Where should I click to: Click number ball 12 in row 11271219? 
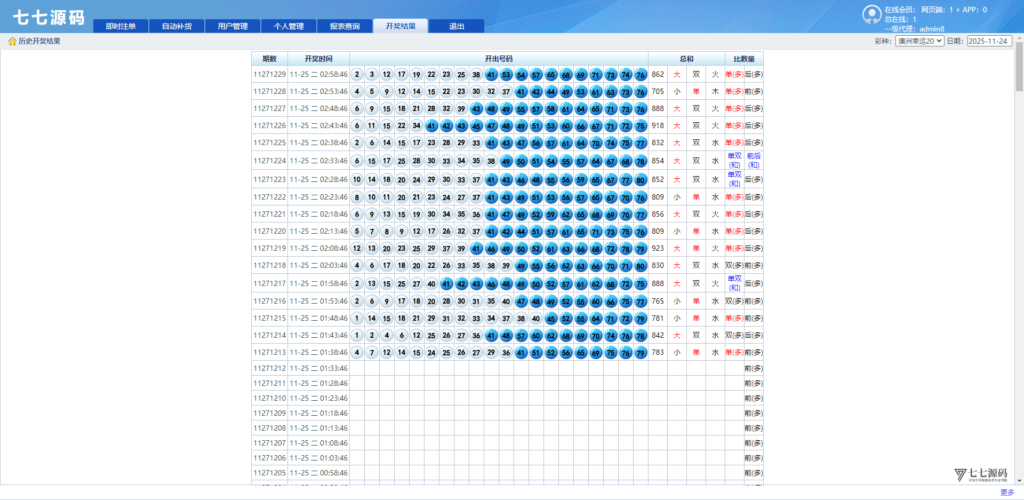pyautogui.click(x=357, y=248)
